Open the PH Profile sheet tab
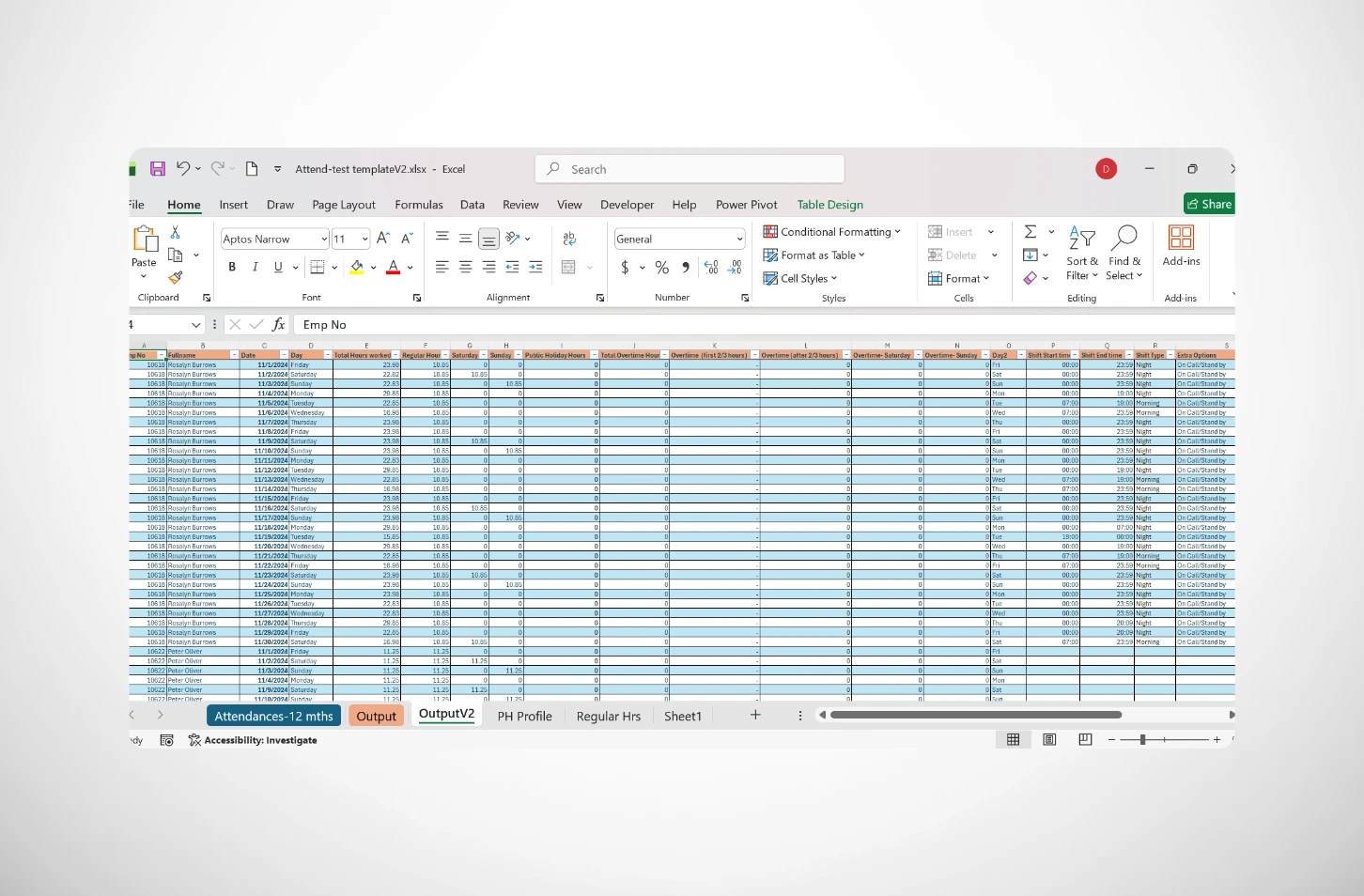This screenshot has height=896, width=1364. (524, 716)
